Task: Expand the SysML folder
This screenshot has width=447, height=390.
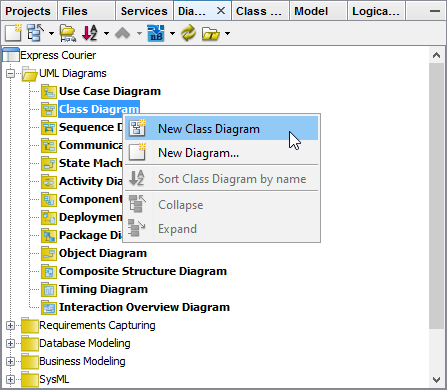Action: click(10, 379)
